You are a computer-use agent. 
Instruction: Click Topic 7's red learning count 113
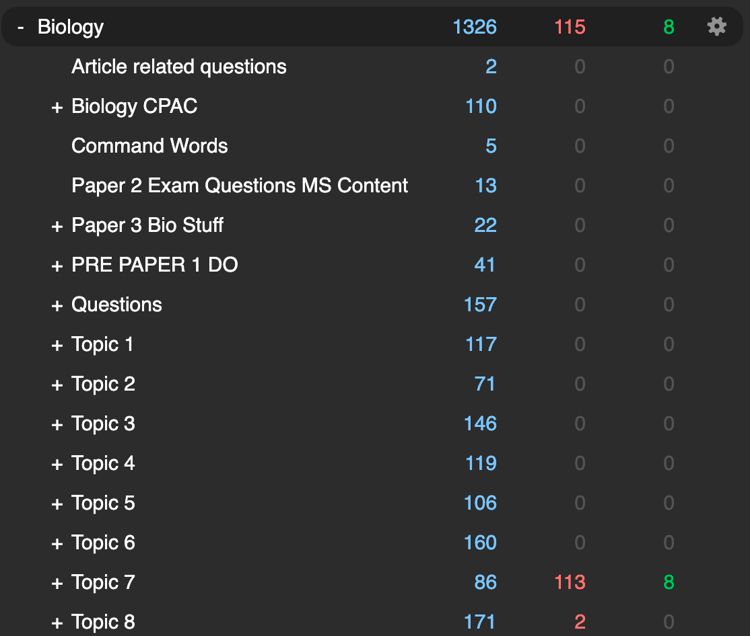(570, 582)
